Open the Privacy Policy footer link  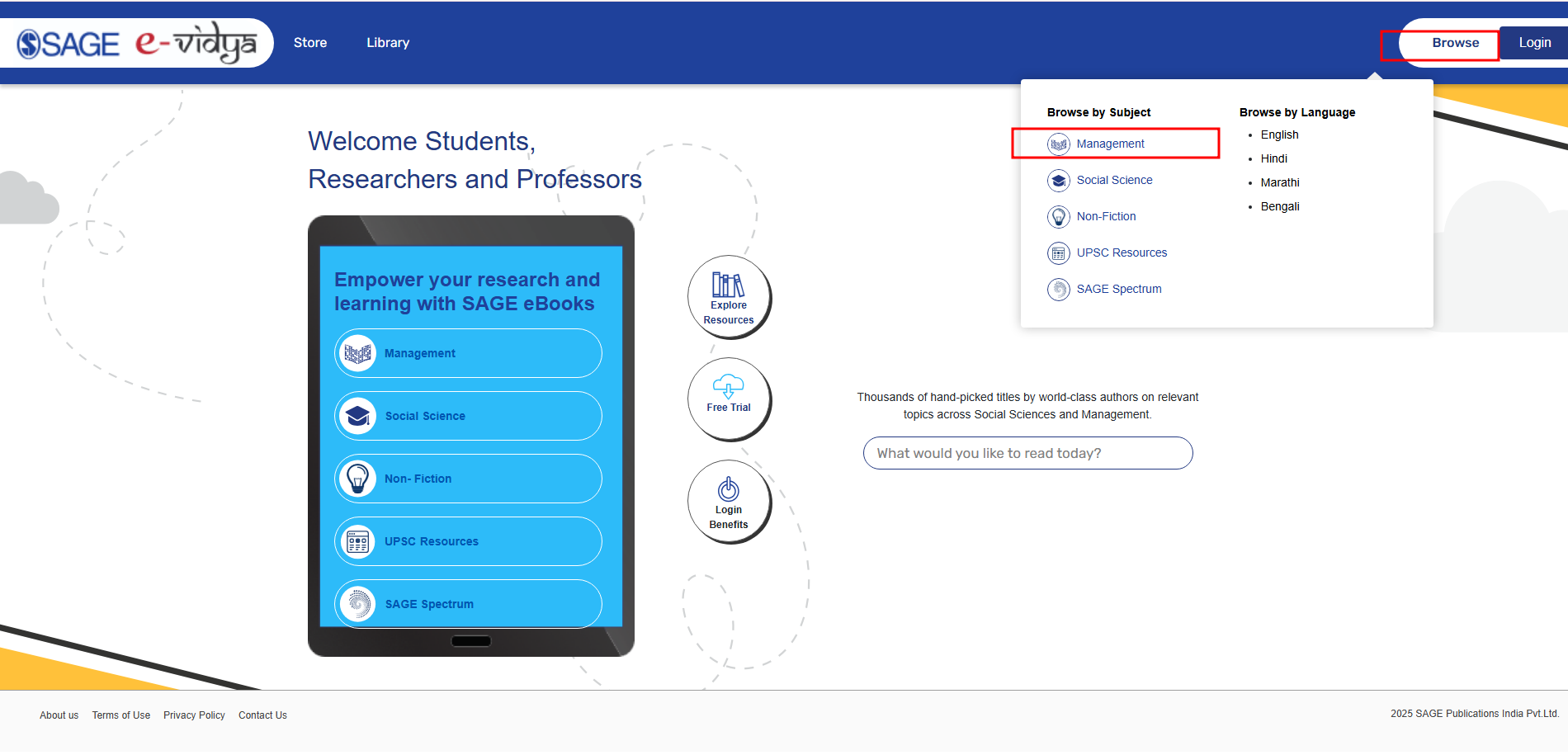click(194, 715)
